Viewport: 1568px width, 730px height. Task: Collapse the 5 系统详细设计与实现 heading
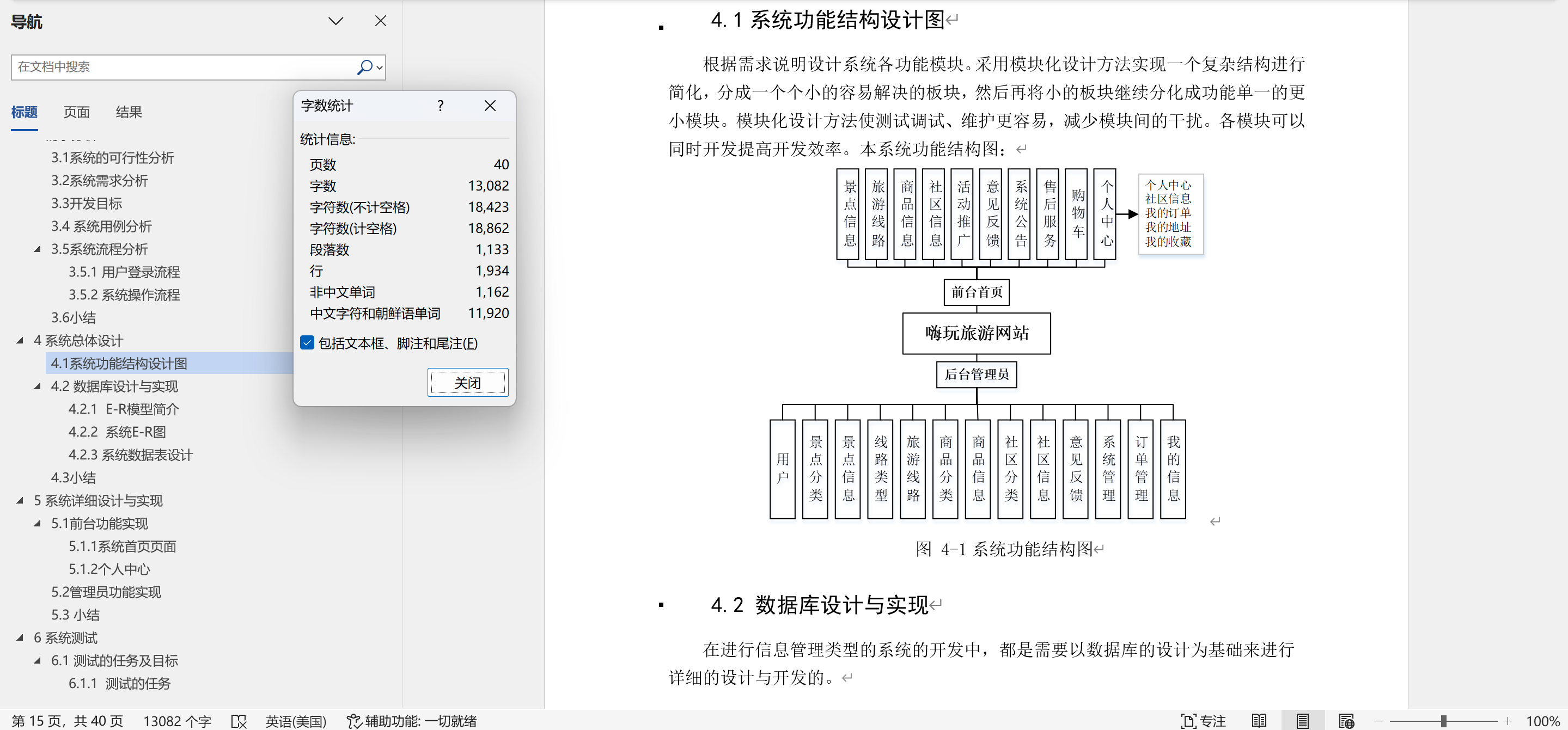pyautogui.click(x=20, y=501)
